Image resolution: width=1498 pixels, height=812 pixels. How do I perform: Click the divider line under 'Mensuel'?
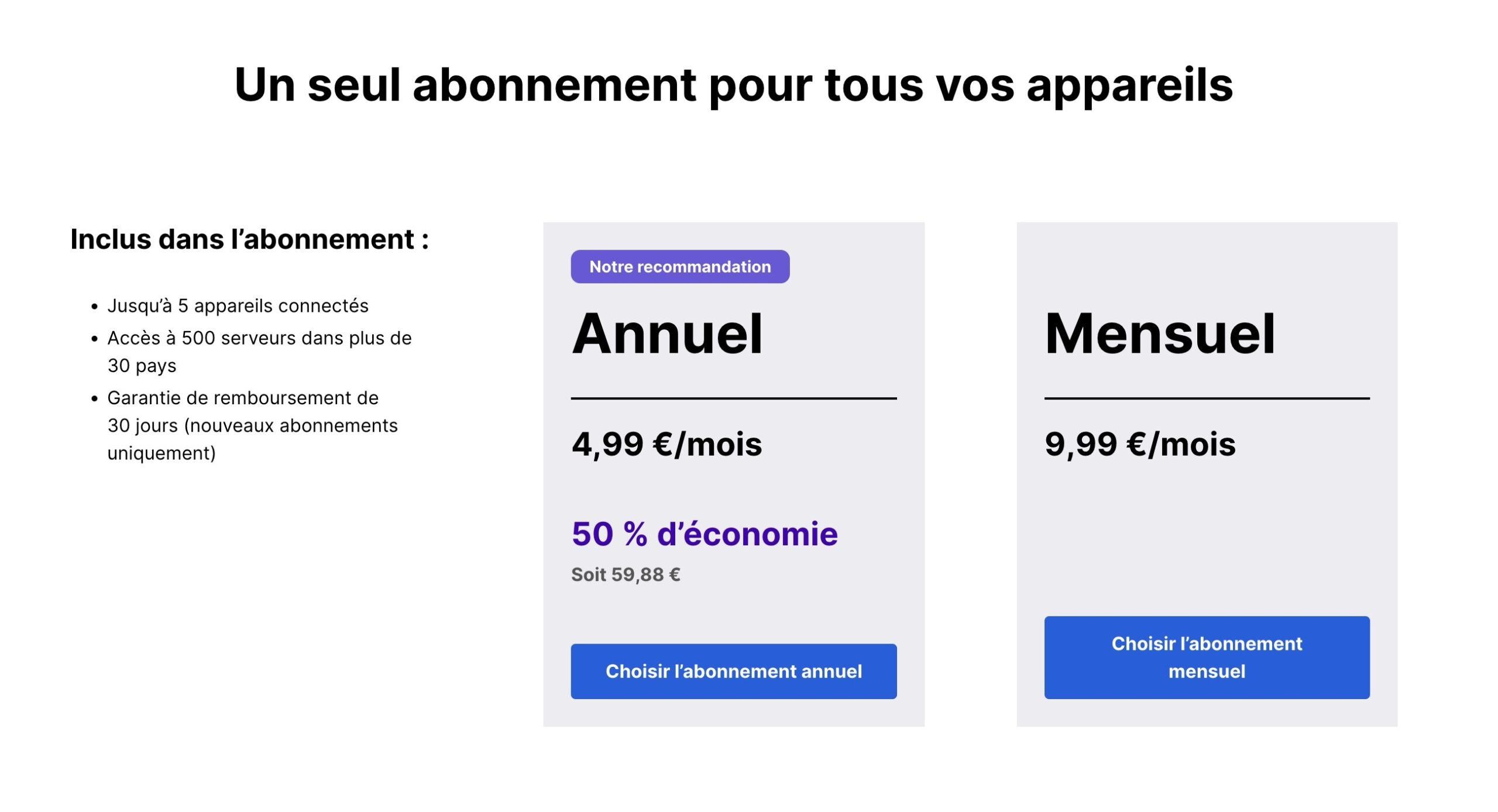[1207, 398]
